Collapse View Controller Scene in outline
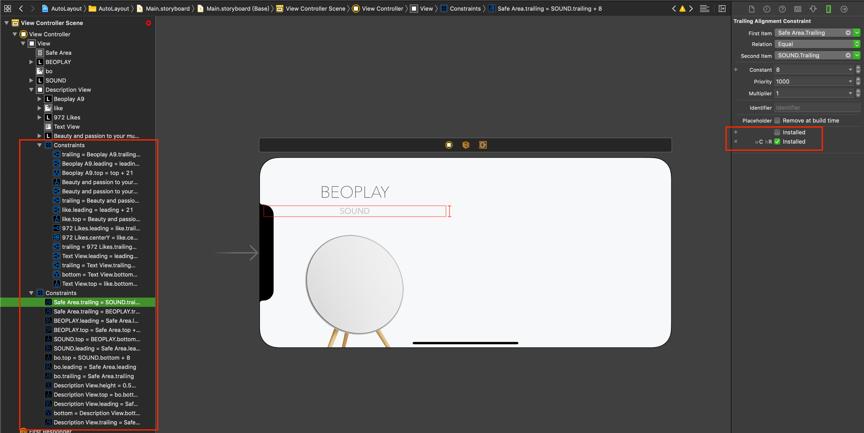 point(7,23)
